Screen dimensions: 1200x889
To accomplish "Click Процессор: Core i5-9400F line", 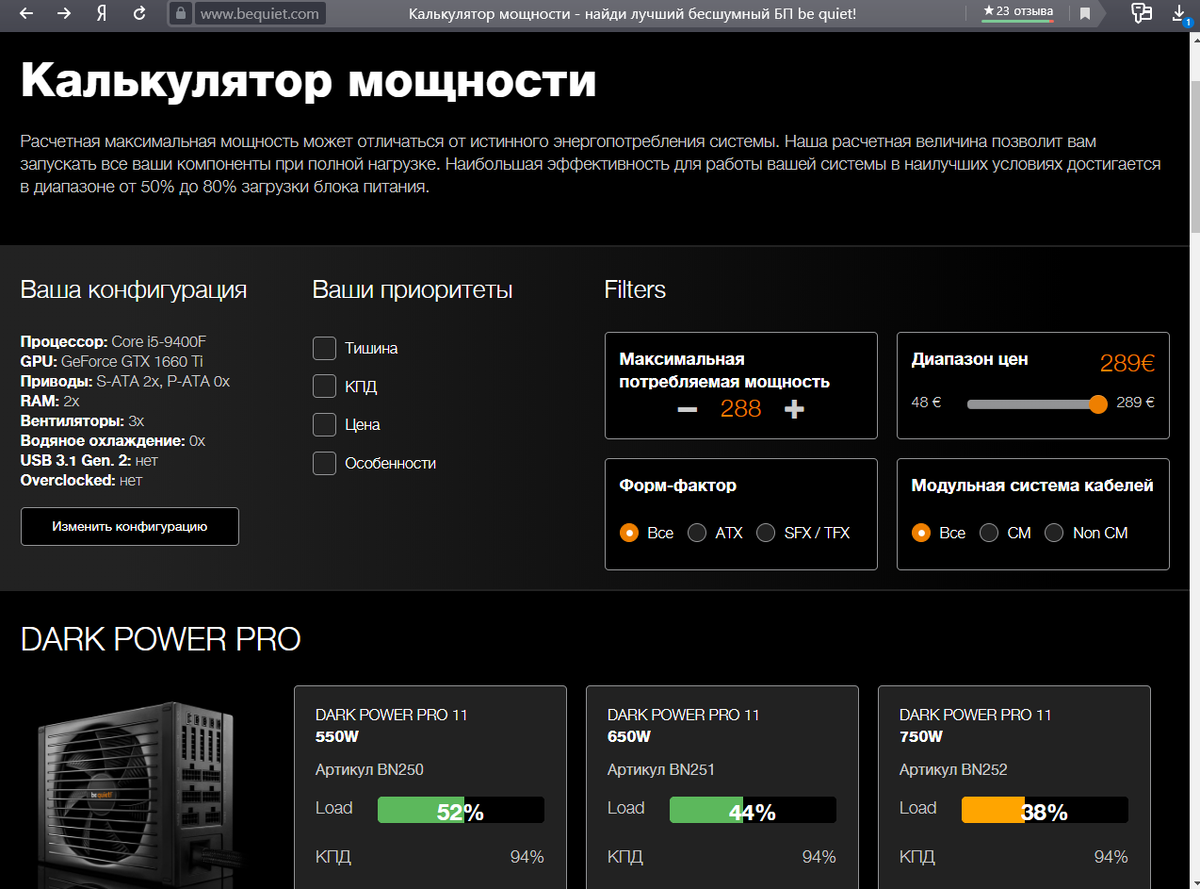I will tap(114, 342).
